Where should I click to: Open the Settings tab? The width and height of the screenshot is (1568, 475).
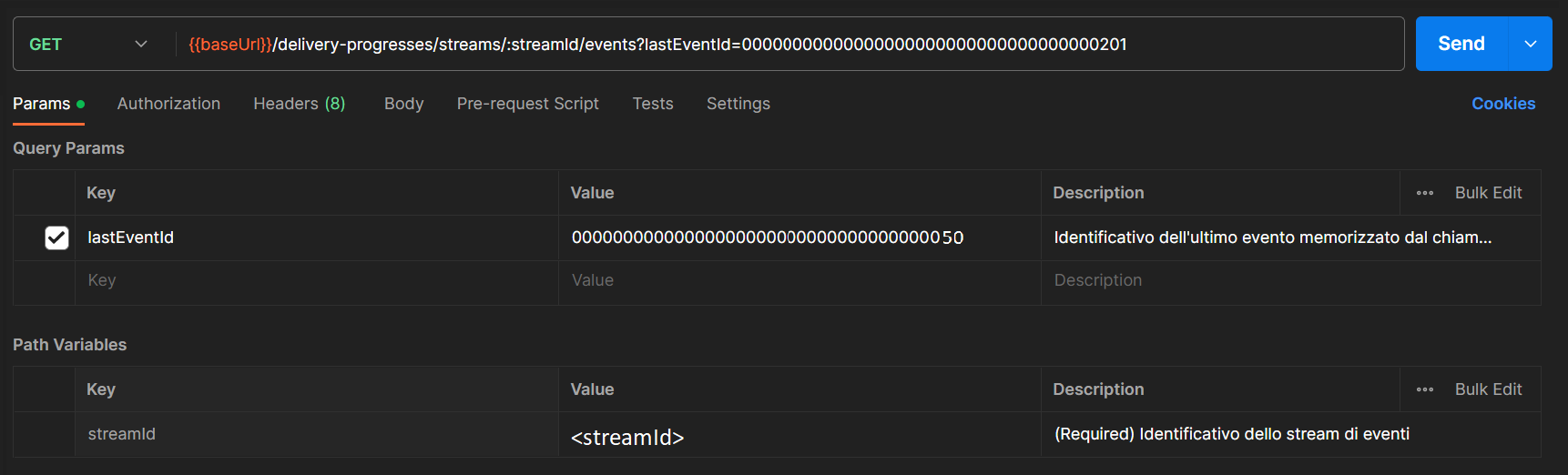(x=738, y=104)
